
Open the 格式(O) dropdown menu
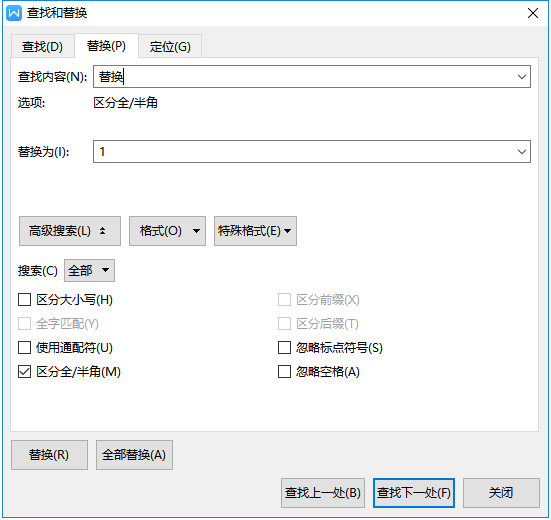click(167, 231)
